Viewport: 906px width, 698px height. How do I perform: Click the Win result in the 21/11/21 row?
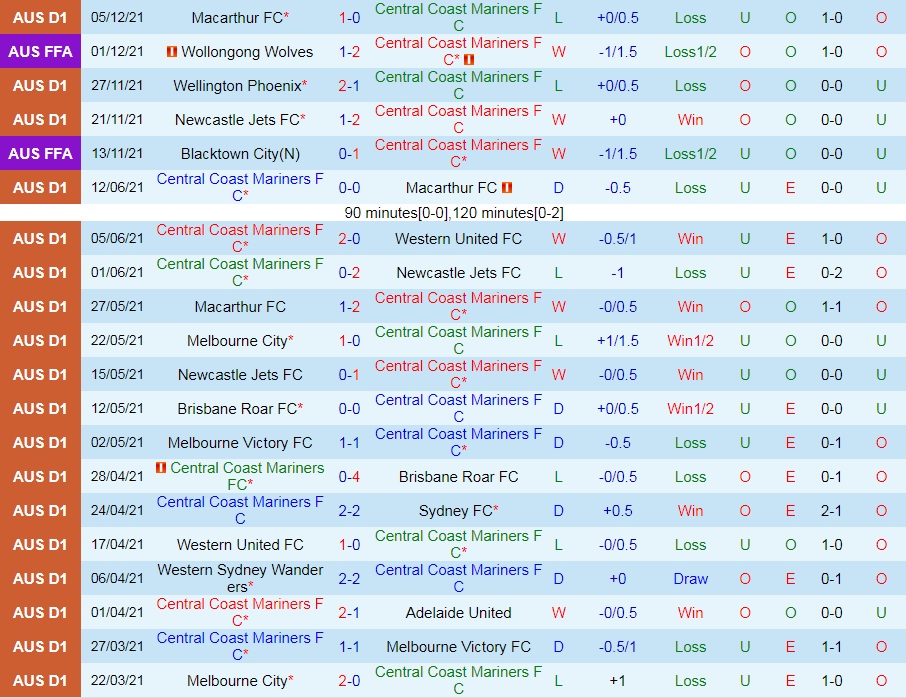690,120
